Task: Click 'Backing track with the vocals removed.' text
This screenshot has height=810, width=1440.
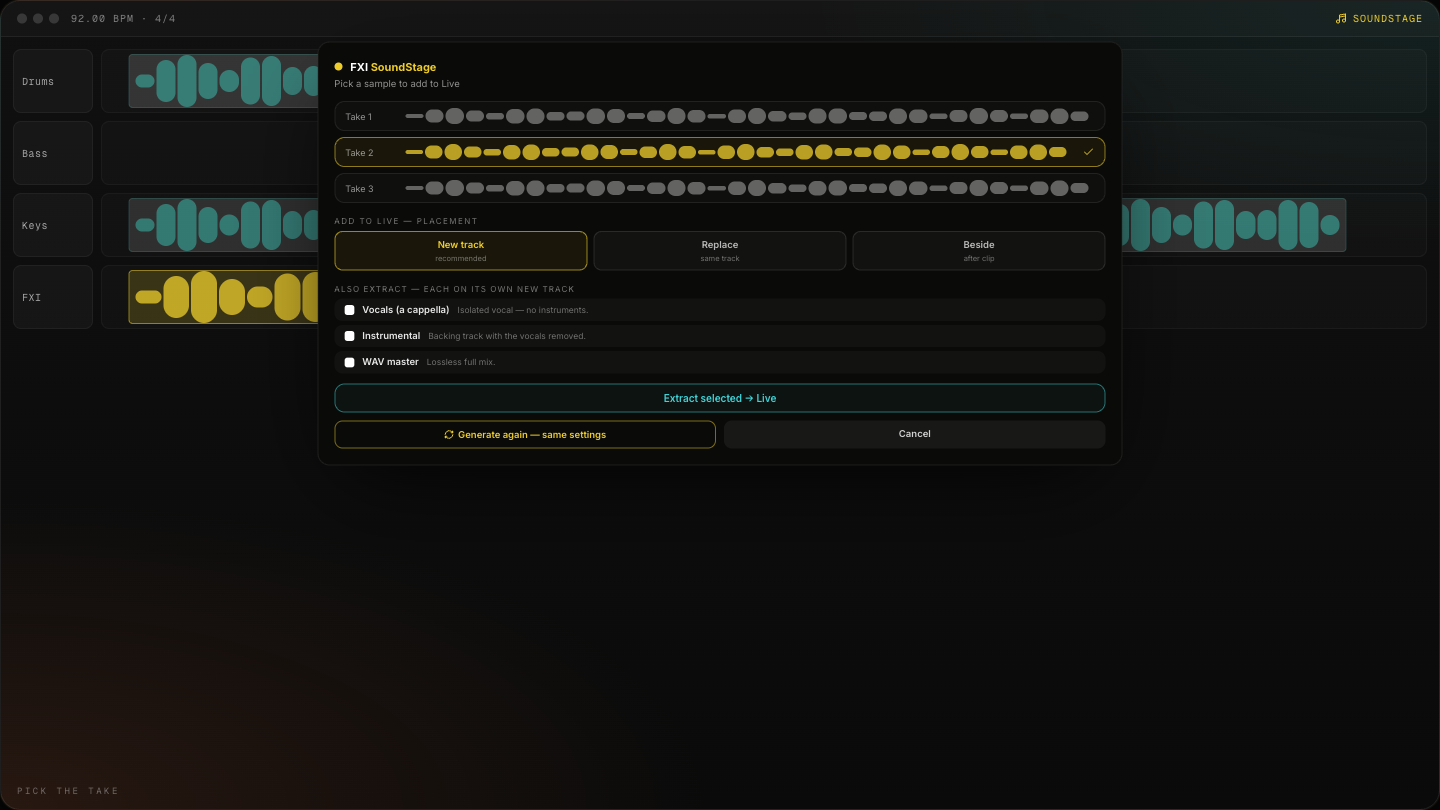Action: pos(507,336)
